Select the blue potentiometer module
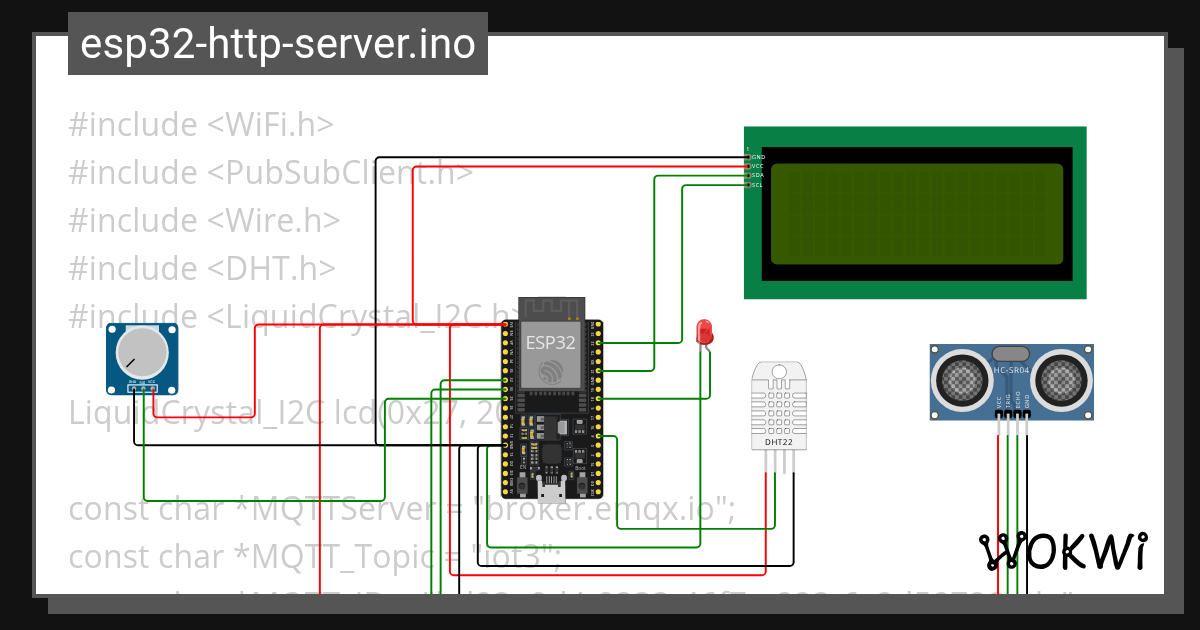This screenshot has width=1200, height=630. coord(143,360)
